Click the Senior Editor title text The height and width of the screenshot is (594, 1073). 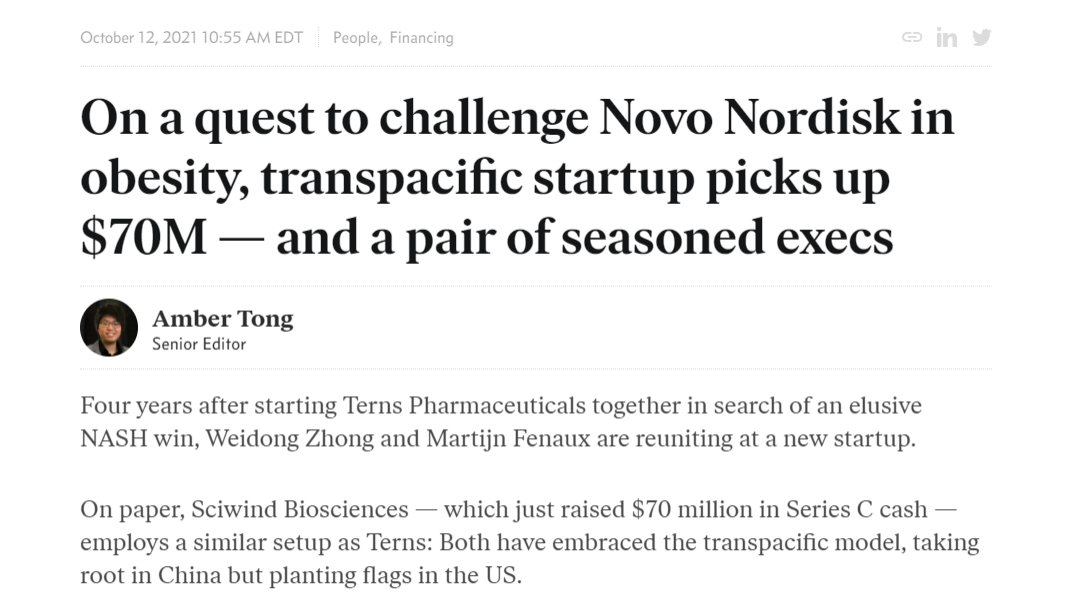click(x=199, y=344)
